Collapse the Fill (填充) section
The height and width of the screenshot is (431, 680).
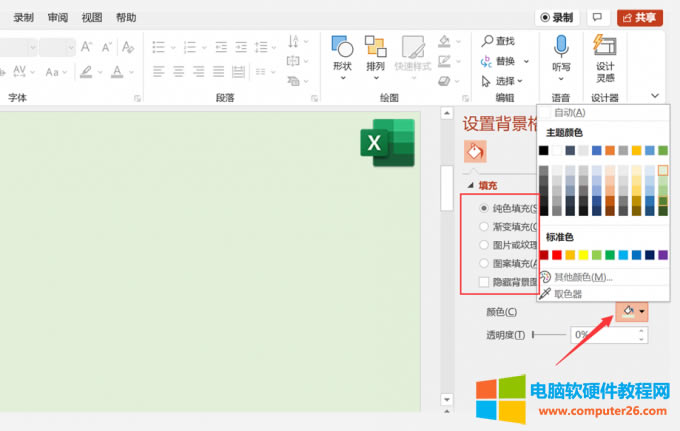click(471, 186)
